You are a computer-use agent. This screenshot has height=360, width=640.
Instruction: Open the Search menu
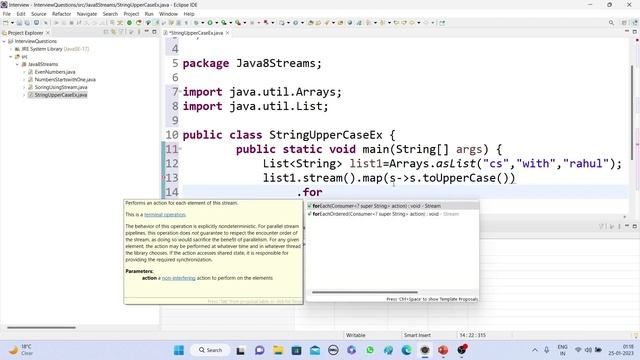click(x=110, y=14)
